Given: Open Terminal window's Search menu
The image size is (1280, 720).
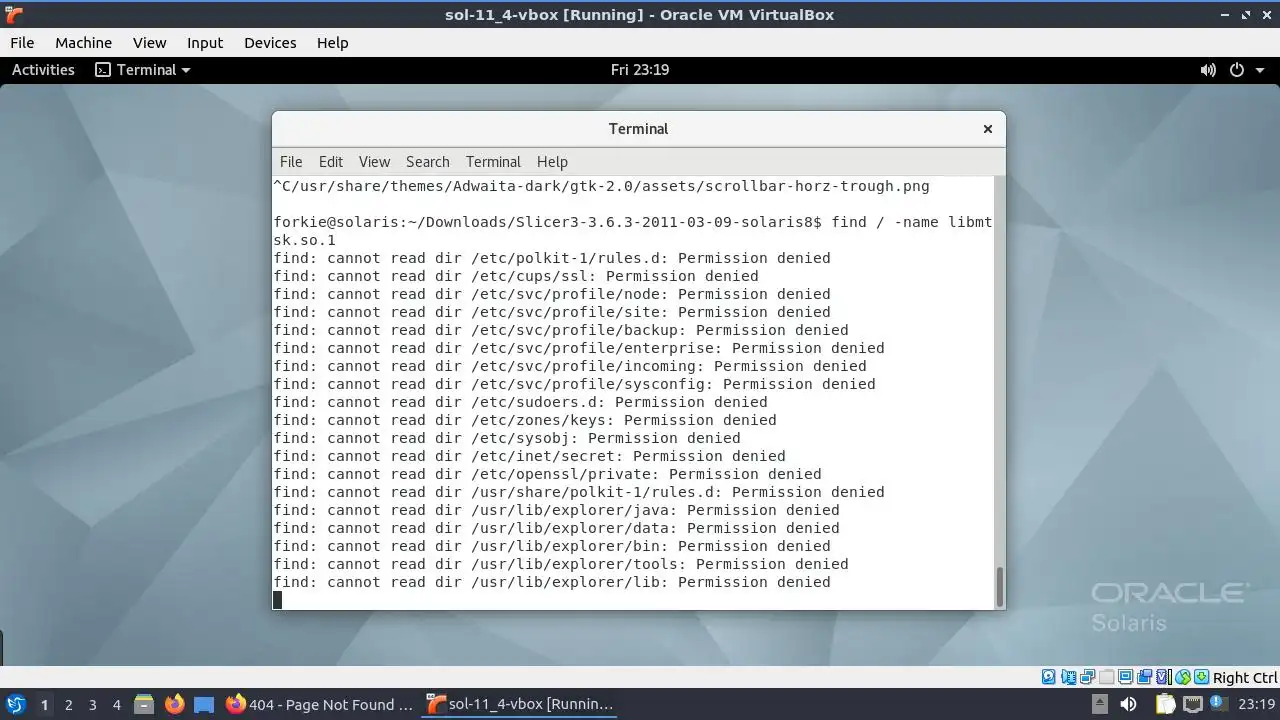Looking at the screenshot, I should click(x=428, y=162).
